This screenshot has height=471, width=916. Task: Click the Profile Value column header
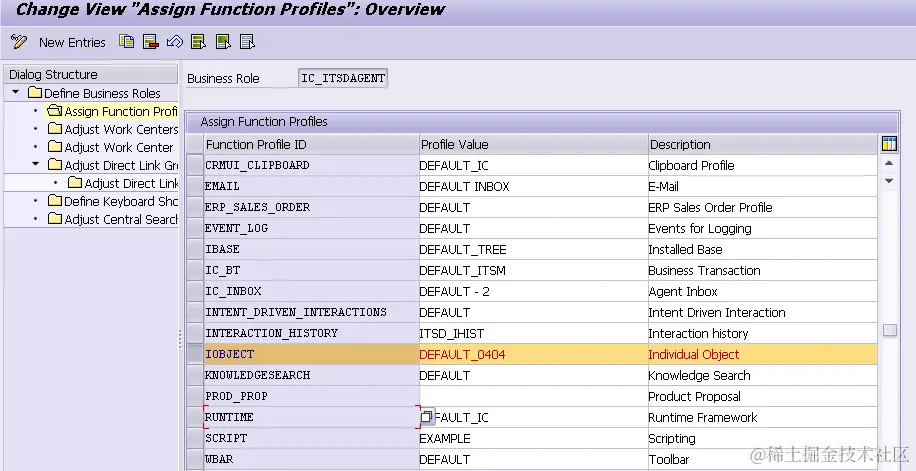(x=534, y=144)
